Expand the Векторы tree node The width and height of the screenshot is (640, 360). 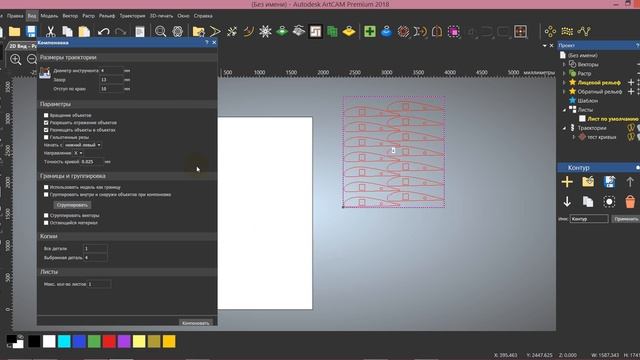(564, 64)
